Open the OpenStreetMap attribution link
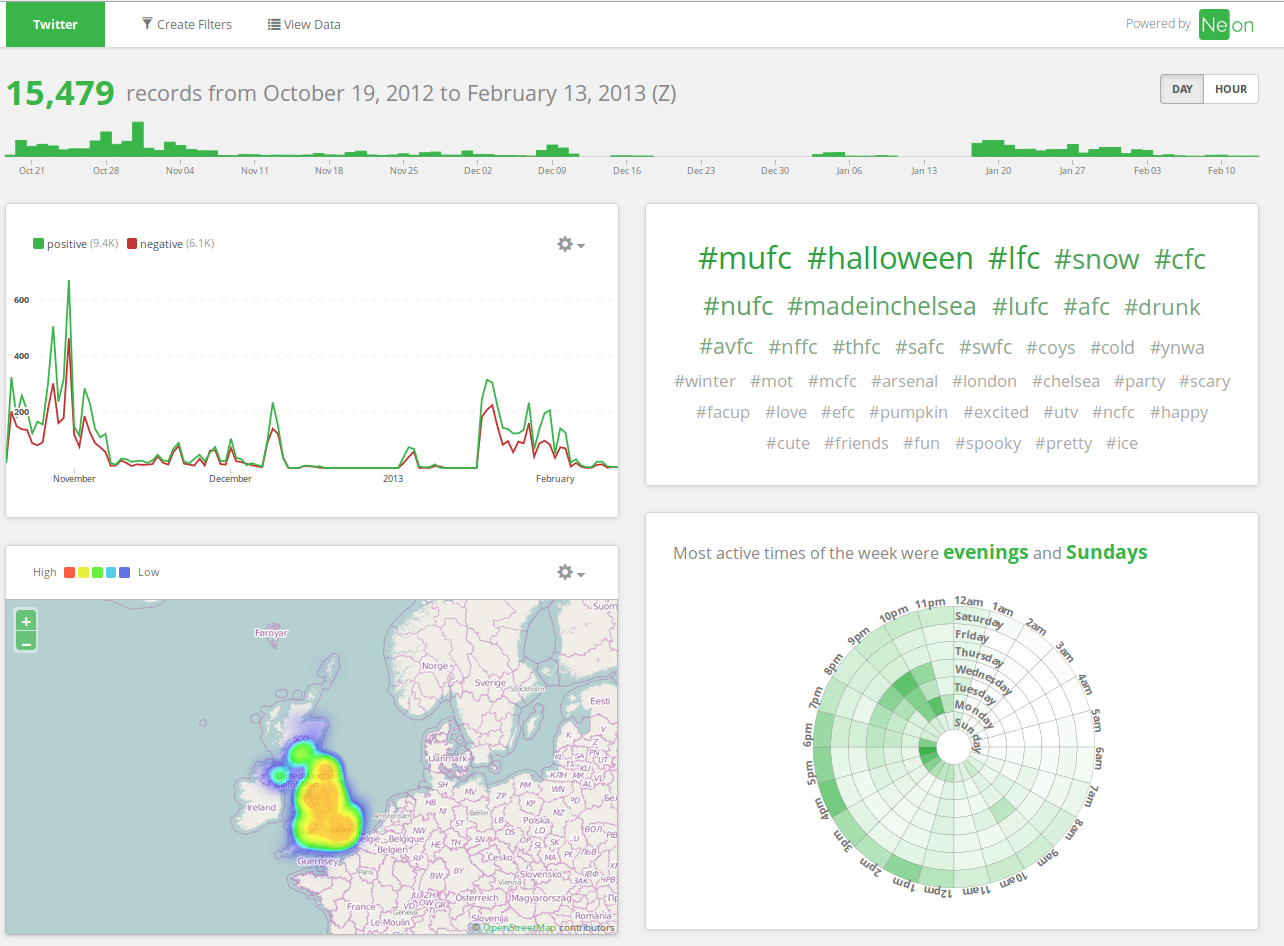The width and height of the screenshot is (1284, 946). point(519,928)
